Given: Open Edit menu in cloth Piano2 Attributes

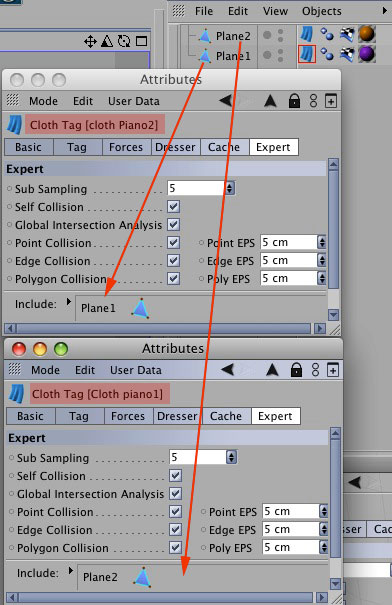Looking at the screenshot, I should (83, 101).
